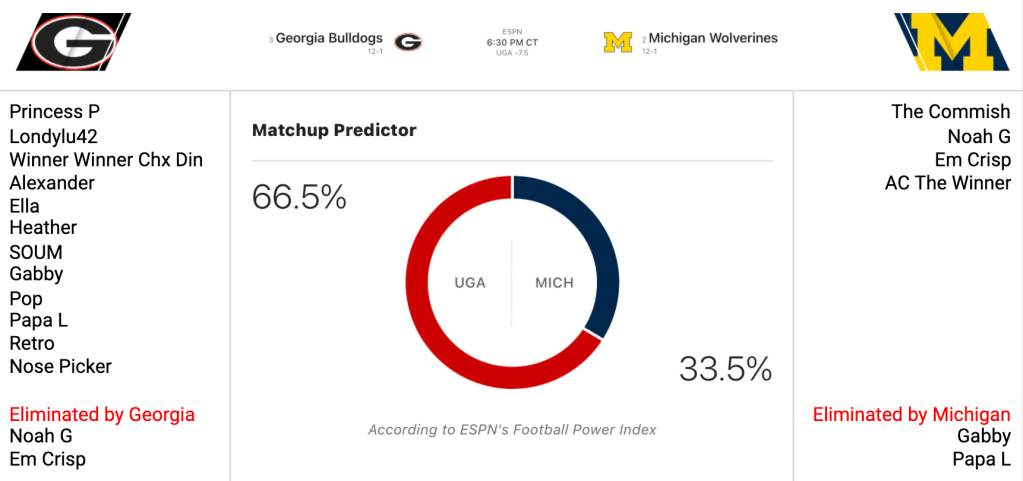This screenshot has width=1023, height=481.
Task: Click the 33.5% Michigan win probability
Action: coord(726,369)
